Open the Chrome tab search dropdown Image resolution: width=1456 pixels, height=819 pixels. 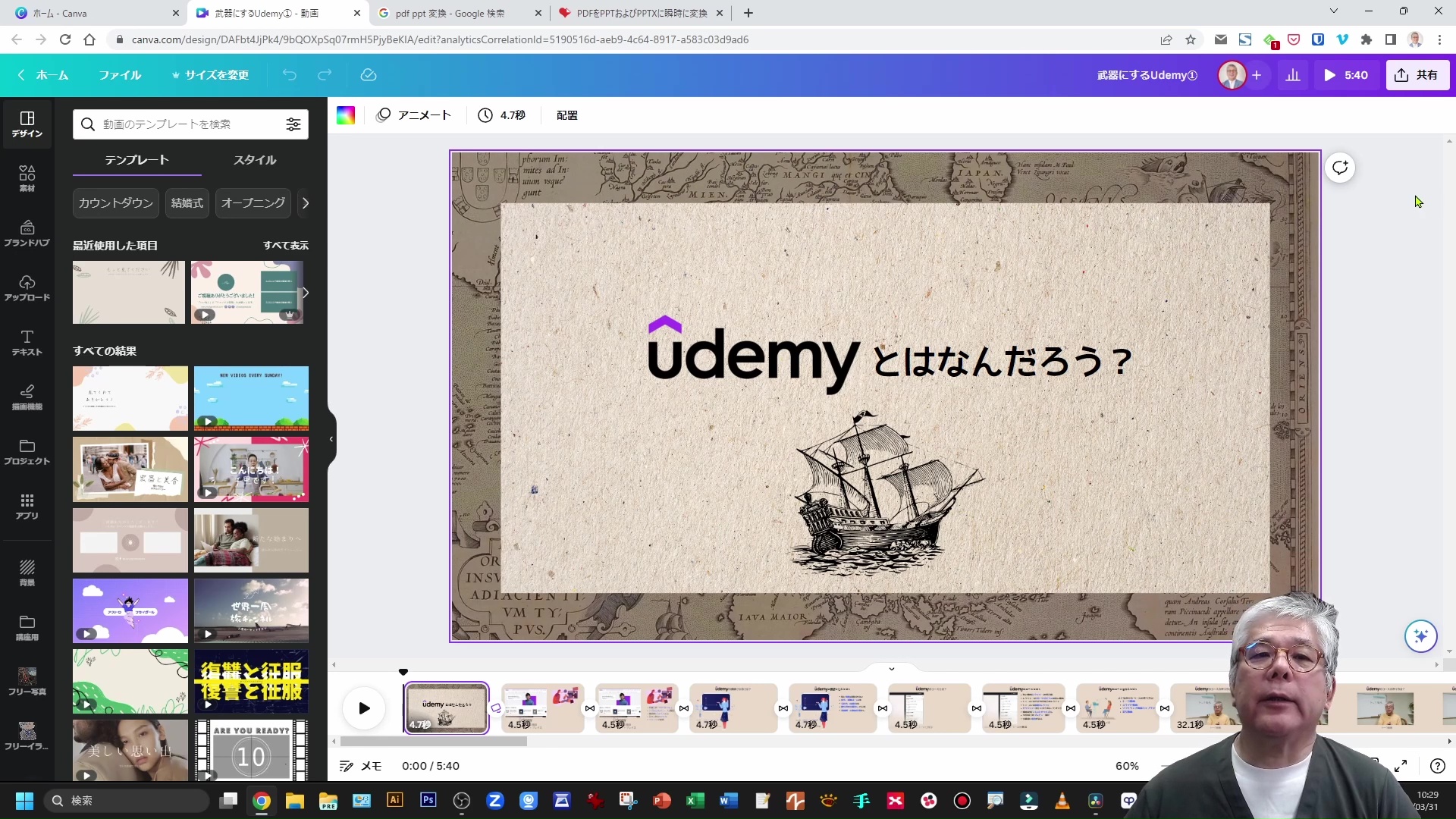pyautogui.click(x=1333, y=11)
